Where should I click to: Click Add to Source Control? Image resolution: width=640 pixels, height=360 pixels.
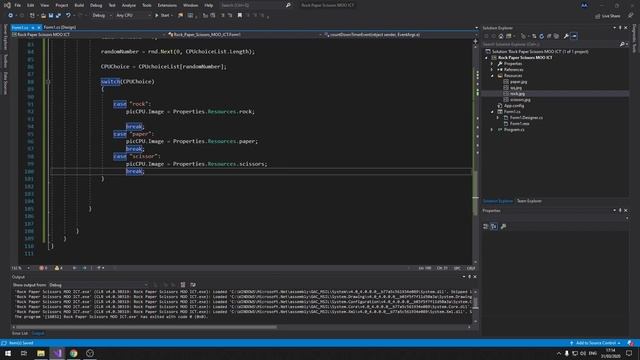pyautogui.click(x=596, y=343)
